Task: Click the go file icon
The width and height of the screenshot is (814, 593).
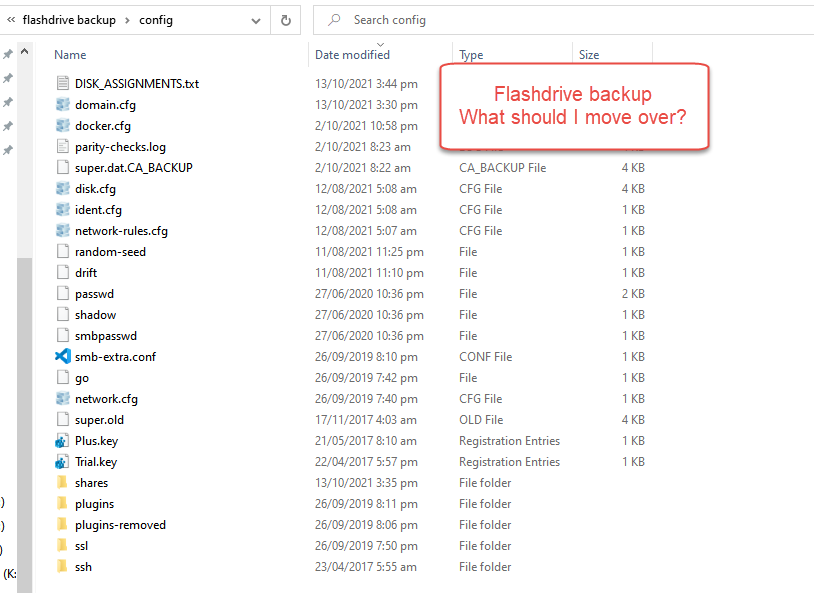Action: tap(63, 377)
